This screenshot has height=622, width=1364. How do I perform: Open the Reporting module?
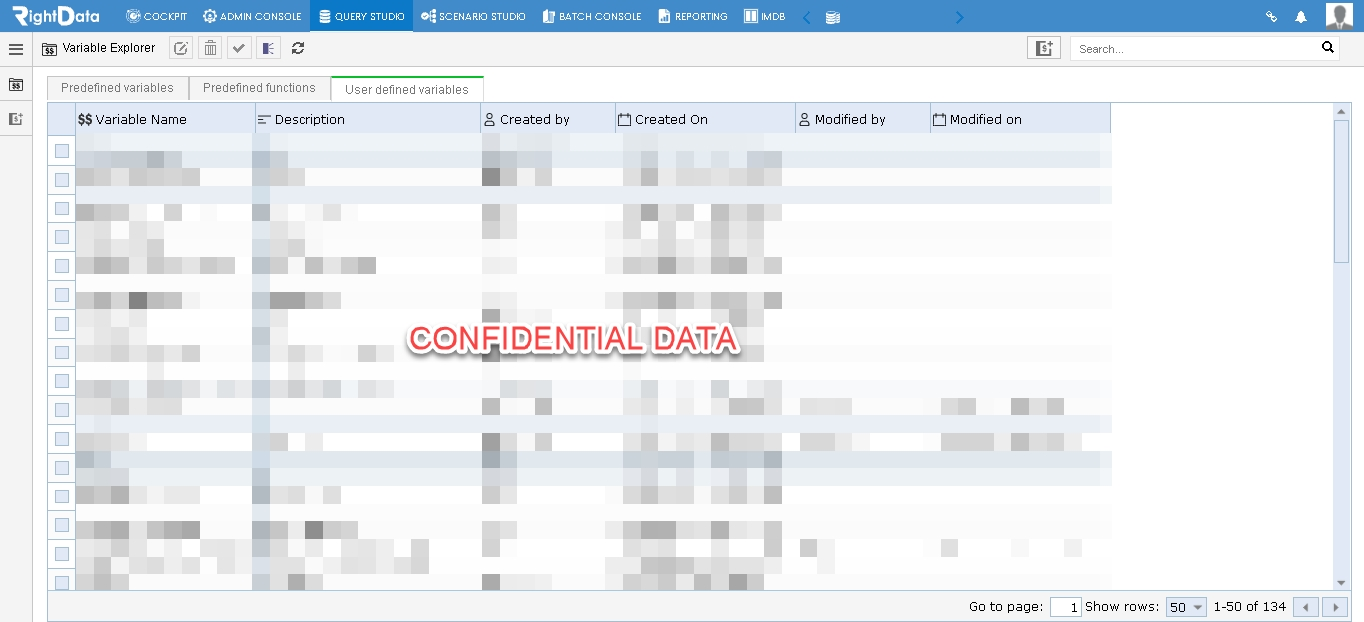(693, 16)
